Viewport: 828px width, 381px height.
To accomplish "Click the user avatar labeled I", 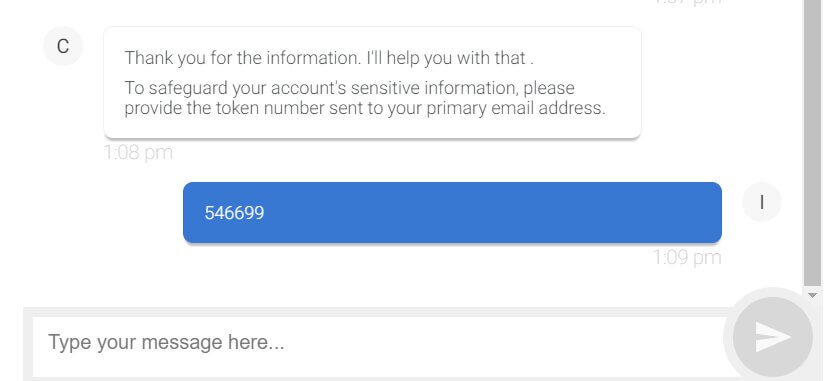I will click(761, 202).
